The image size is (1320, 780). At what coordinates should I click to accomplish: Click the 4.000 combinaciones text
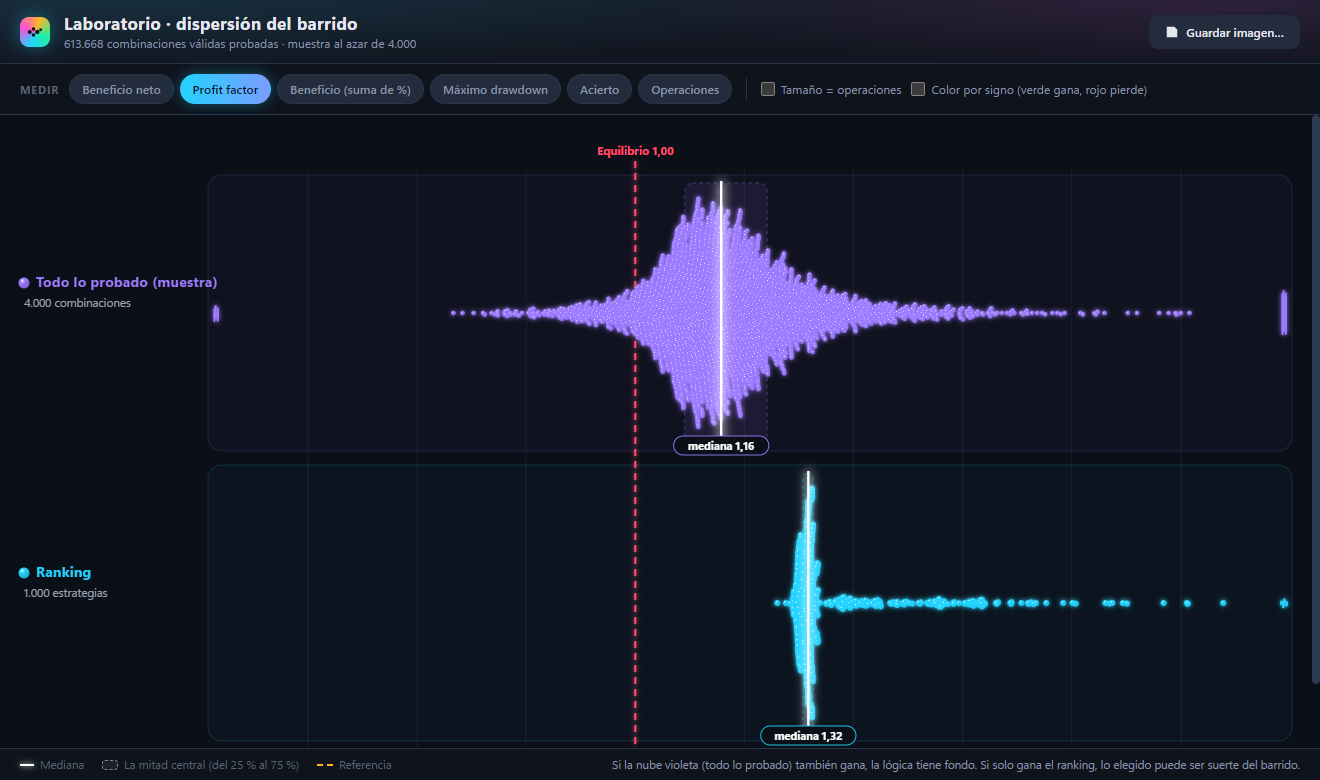(77, 303)
